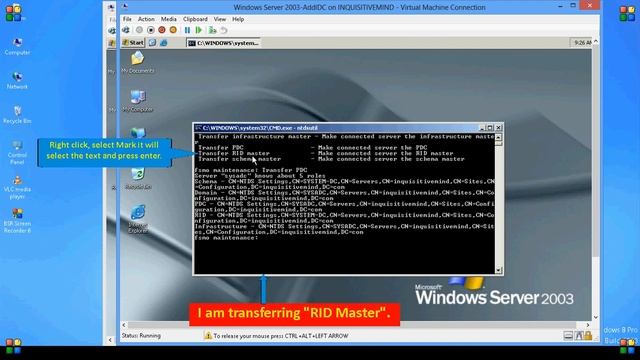Click the Snapshot toolbar icon
Image resolution: width=640 pixels, height=360 pixels.
coord(212,30)
